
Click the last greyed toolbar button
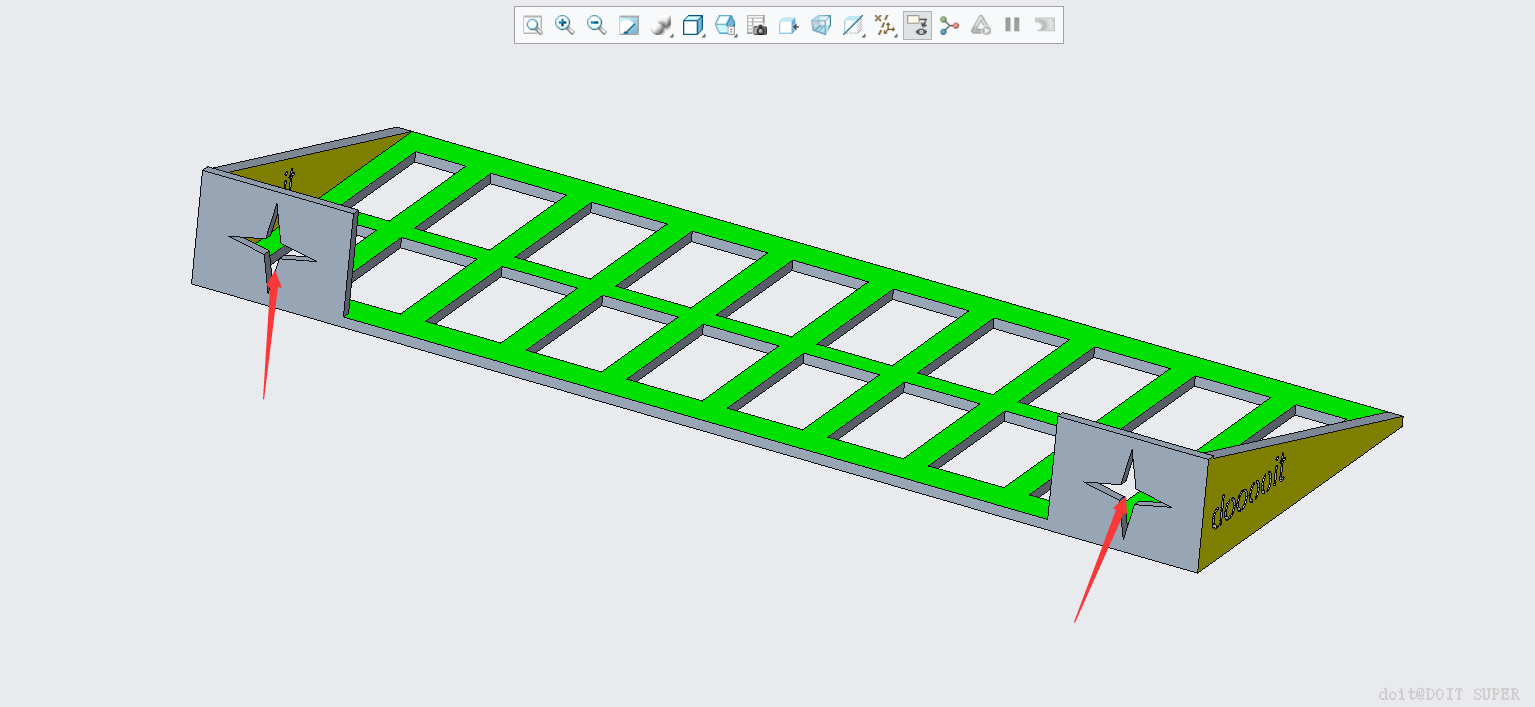(x=1045, y=25)
